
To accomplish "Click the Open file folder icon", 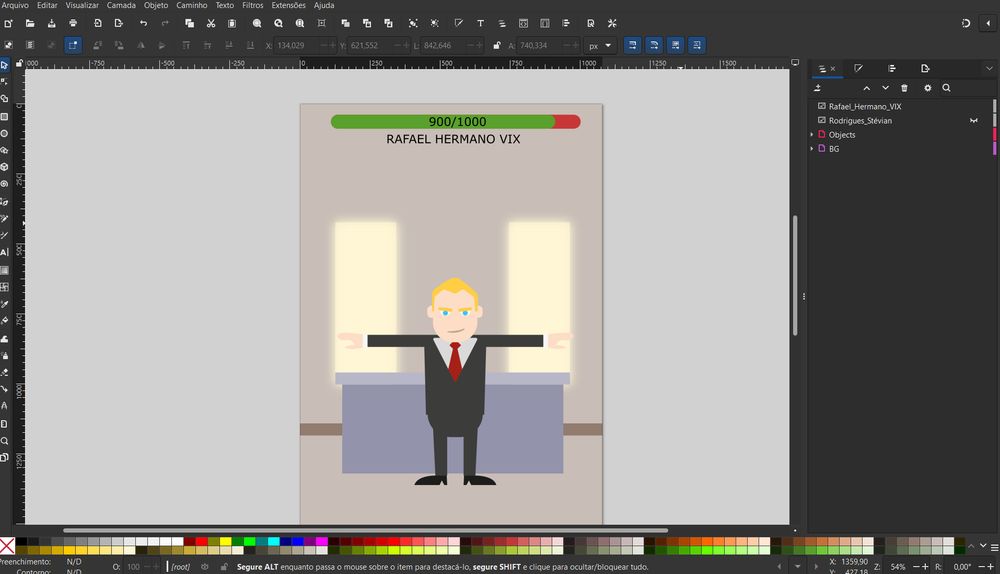I will (30, 24).
